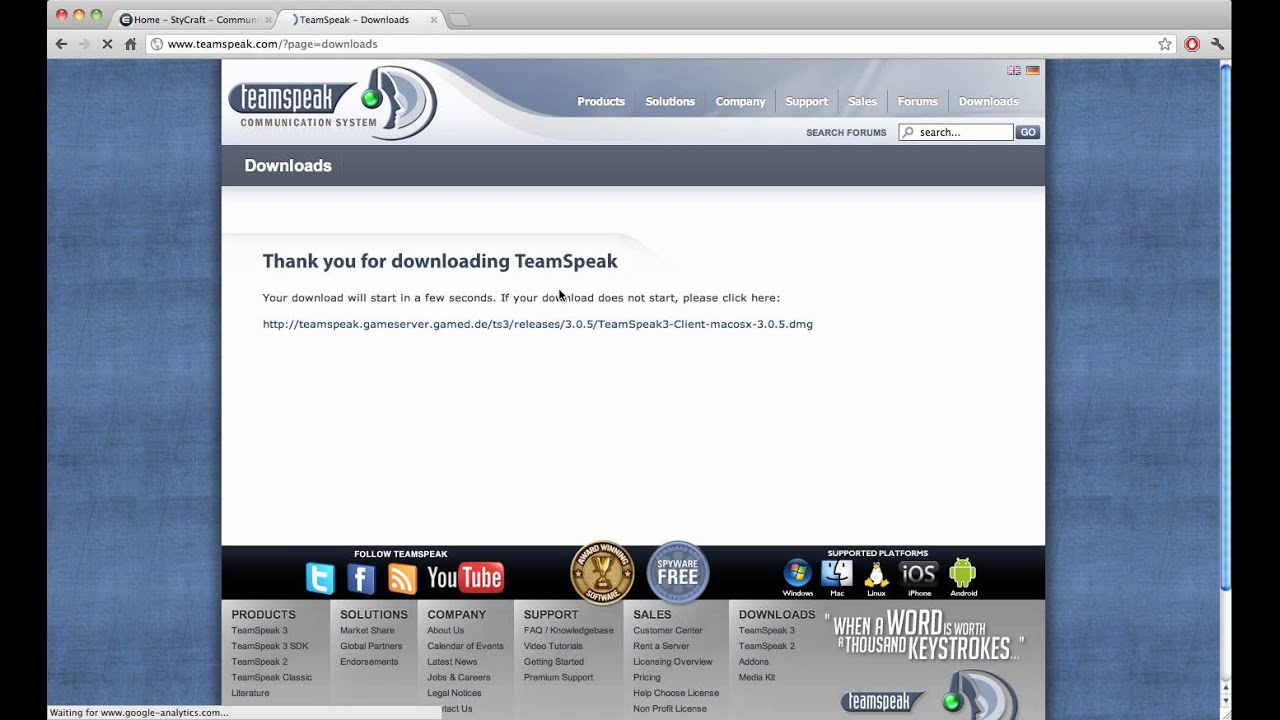
Task: Click the Award Winning Software badge
Action: click(602, 573)
